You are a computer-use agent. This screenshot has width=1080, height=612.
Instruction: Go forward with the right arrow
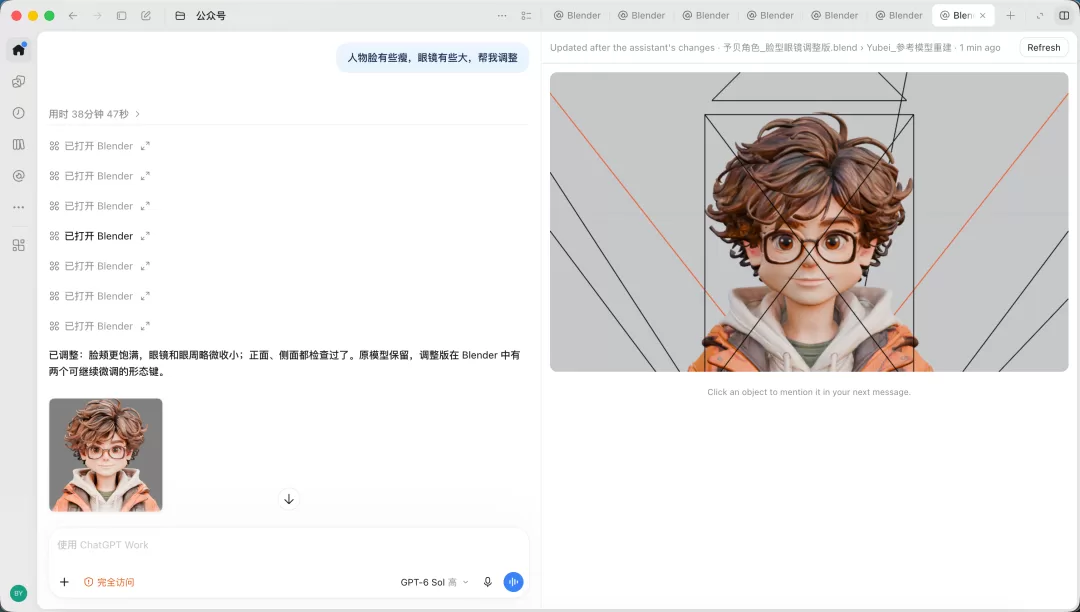[x=97, y=15]
